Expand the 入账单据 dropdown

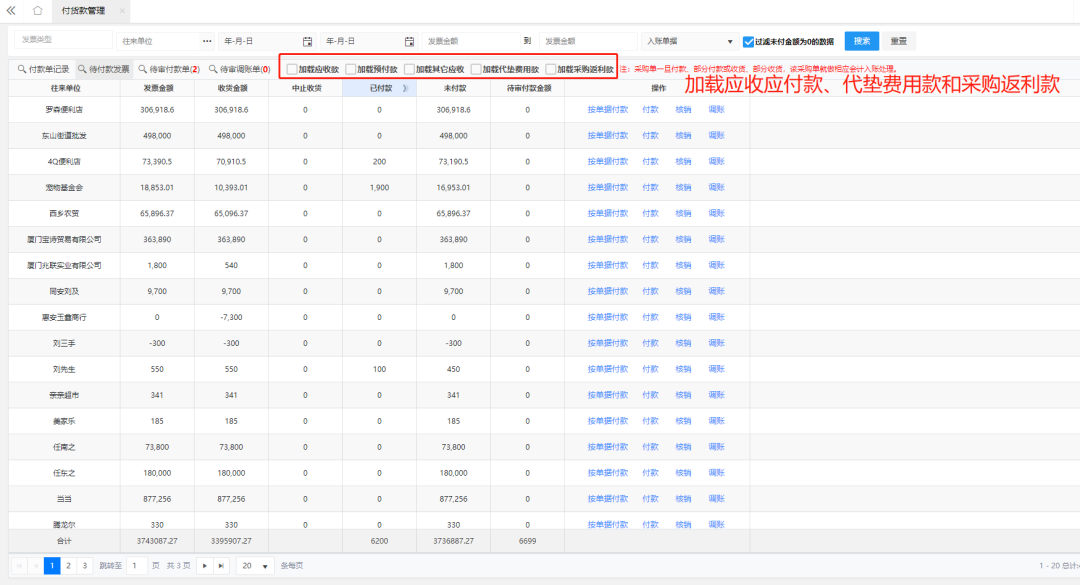tap(689, 41)
